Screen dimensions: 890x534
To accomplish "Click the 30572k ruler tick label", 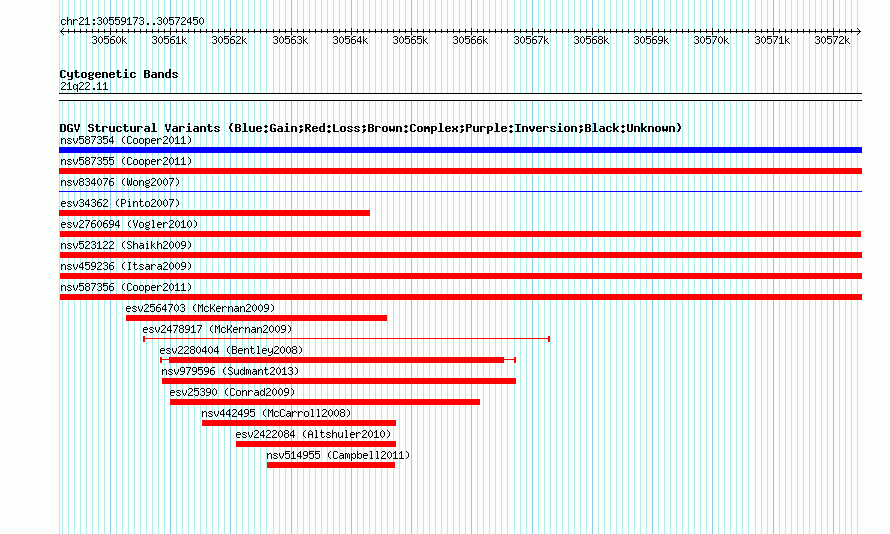I will pyautogui.click(x=832, y=40).
